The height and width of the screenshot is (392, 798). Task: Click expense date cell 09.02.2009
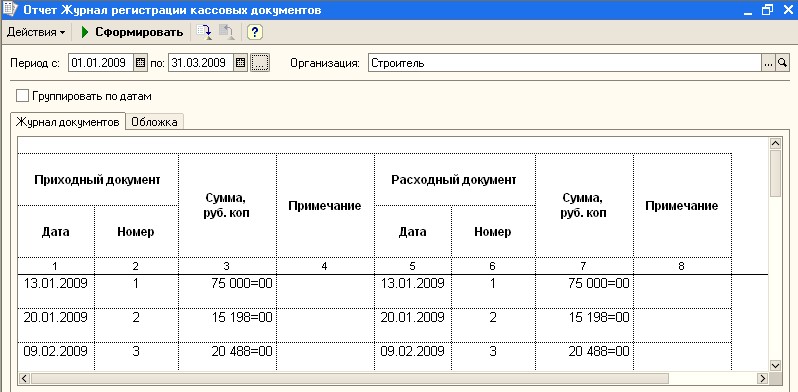(x=413, y=356)
